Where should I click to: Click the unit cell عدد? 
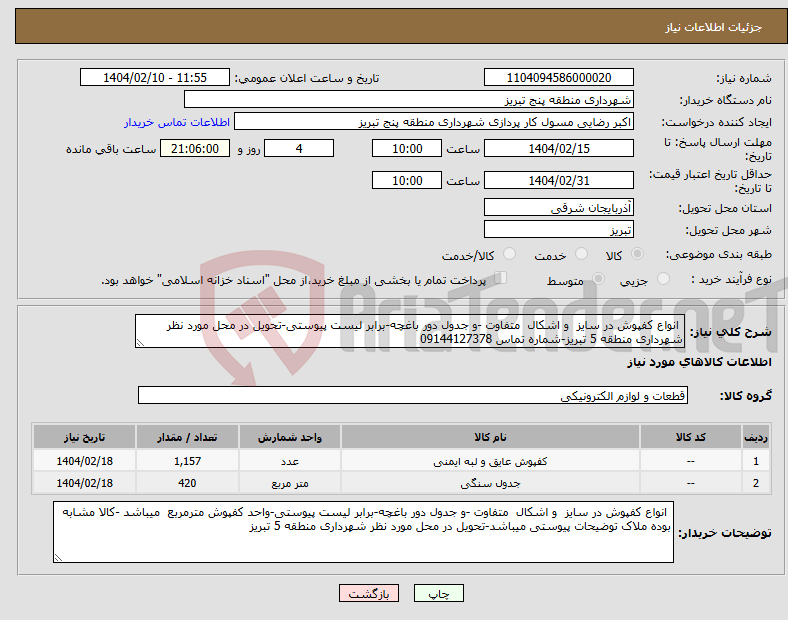[x=289, y=461]
